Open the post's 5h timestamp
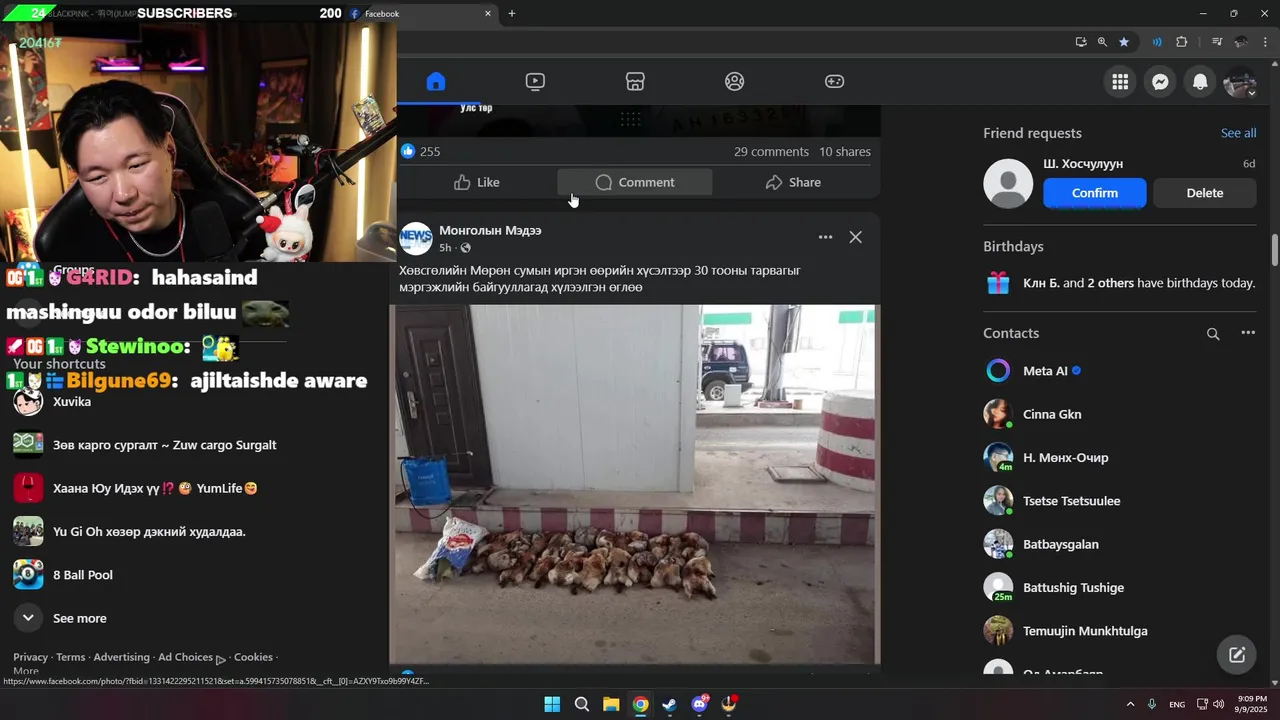 pyautogui.click(x=445, y=248)
